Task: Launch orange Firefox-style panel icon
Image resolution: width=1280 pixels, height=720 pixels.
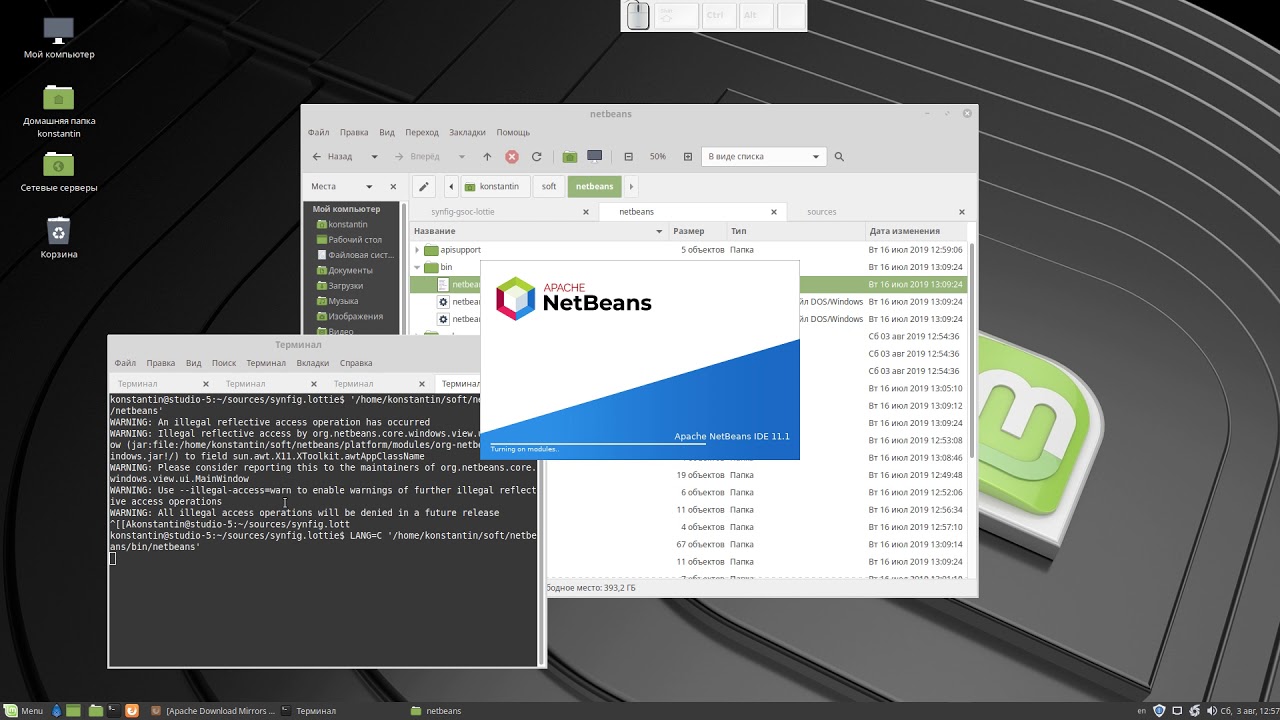Action: click(x=131, y=711)
